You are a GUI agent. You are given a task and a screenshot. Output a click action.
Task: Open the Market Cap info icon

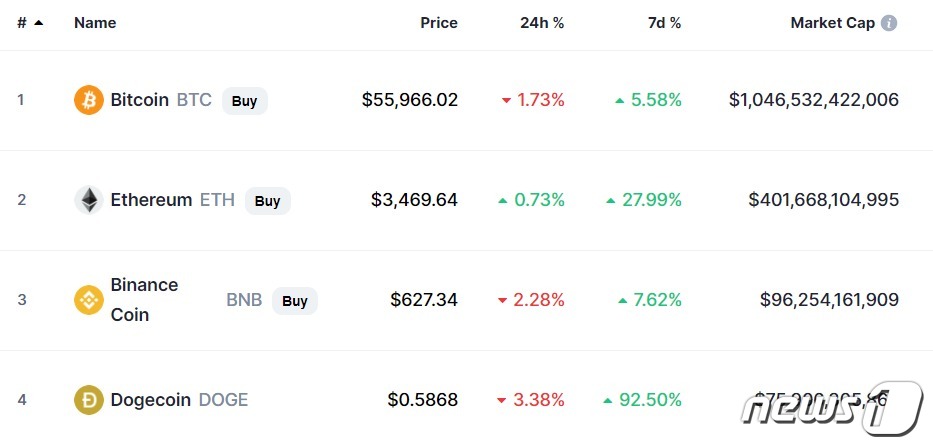click(888, 23)
